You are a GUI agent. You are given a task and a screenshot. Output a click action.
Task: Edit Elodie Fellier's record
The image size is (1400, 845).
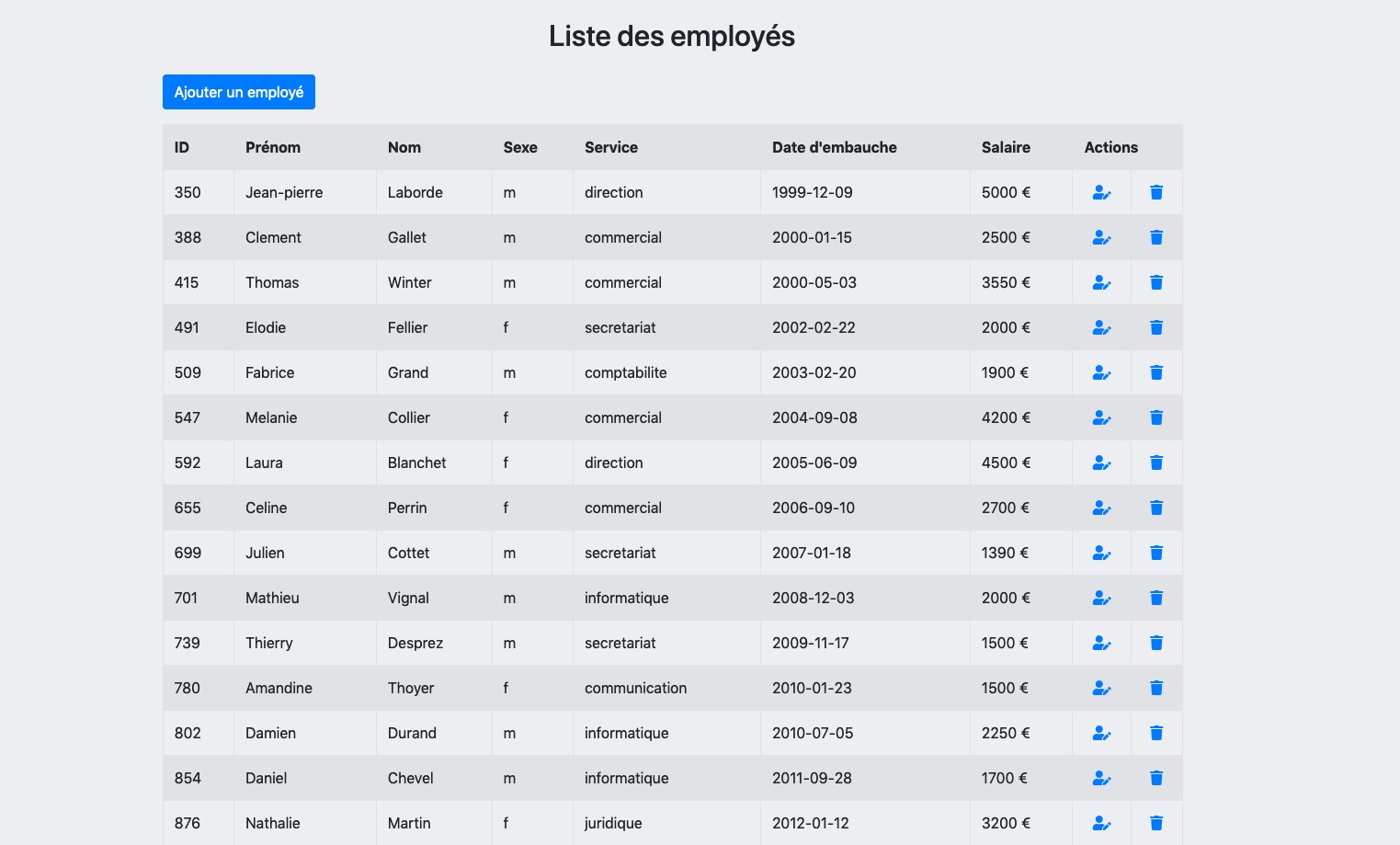tap(1101, 327)
